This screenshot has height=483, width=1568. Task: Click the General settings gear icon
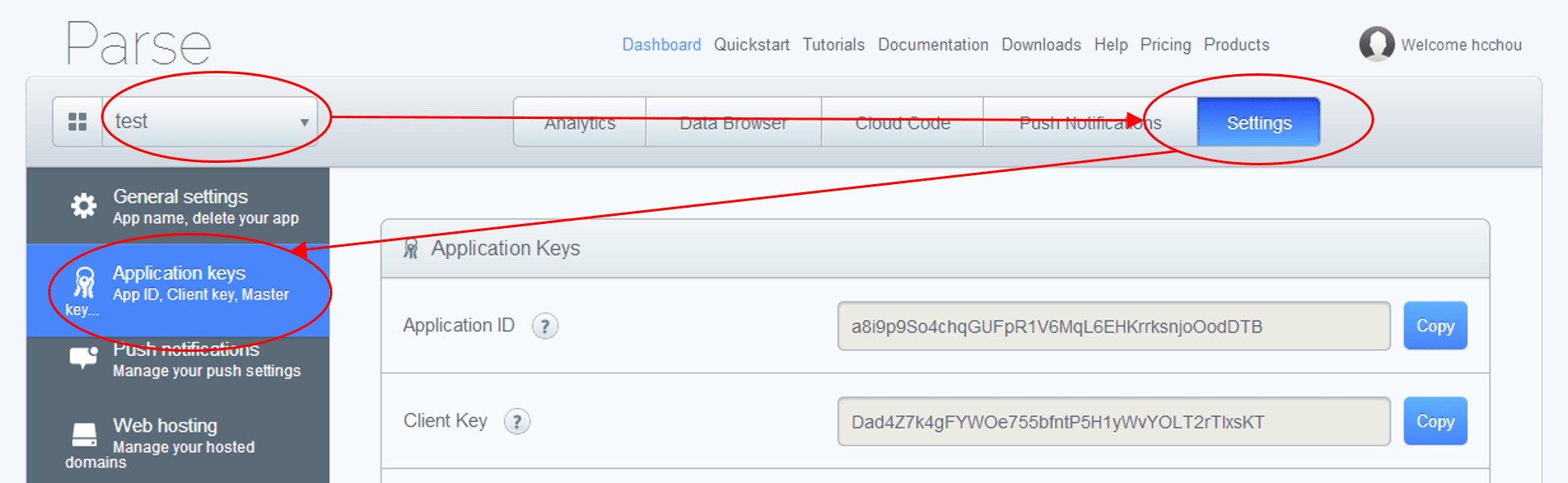[x=83, y=206]
